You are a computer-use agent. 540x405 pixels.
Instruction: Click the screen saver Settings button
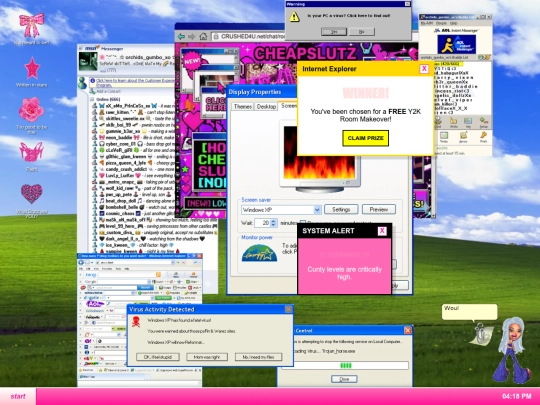point(341,209)
